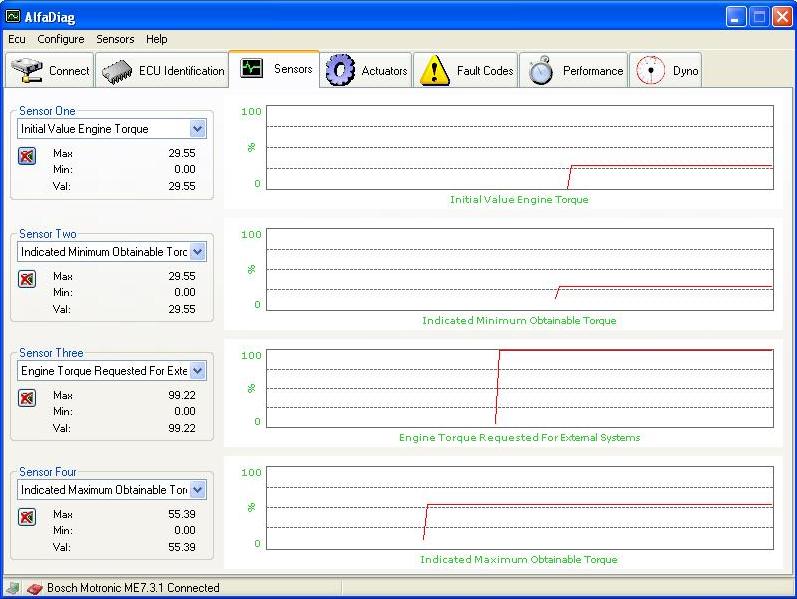Click the Indicated Maximum Obtainable Torque graph
Viewport: 797px width, 599px height.
(x=520, y=507)
